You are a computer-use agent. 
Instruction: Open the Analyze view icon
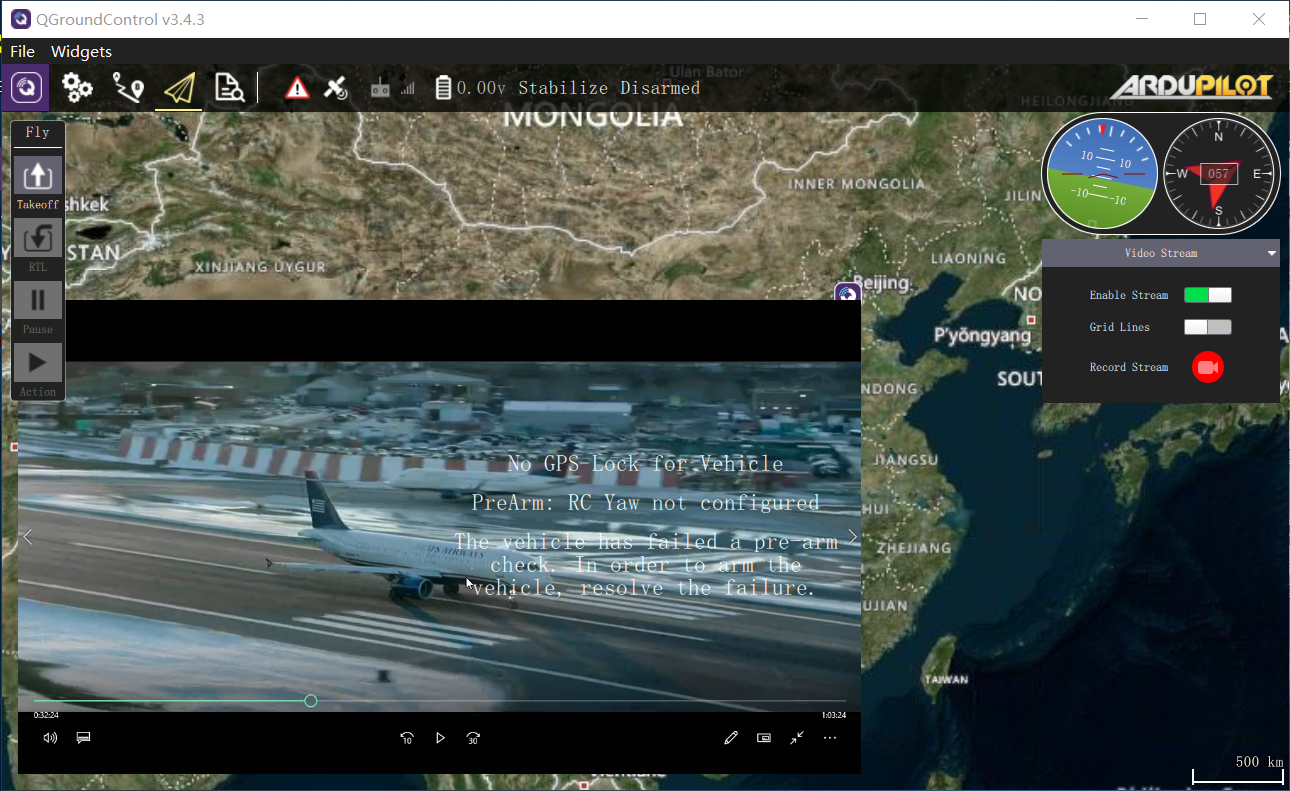click(x=230, y=88)
